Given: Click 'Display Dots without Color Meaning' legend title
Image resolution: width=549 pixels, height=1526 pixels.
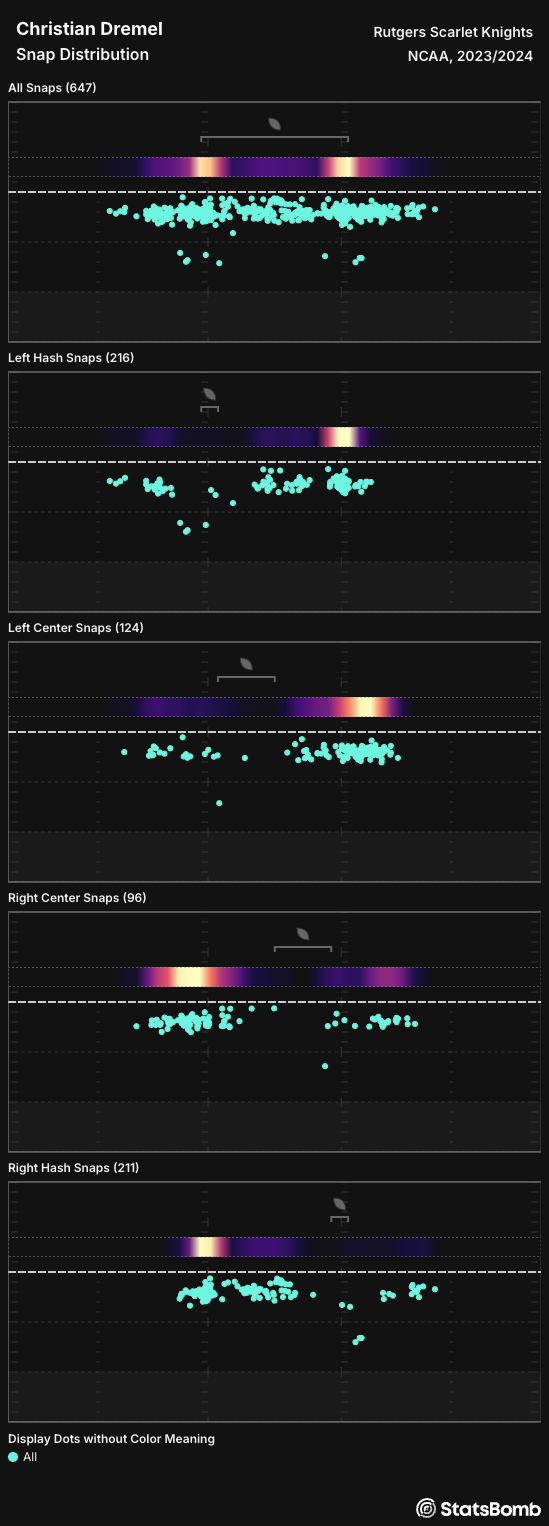Looking at the screenshot, I should pos(111,1439).
